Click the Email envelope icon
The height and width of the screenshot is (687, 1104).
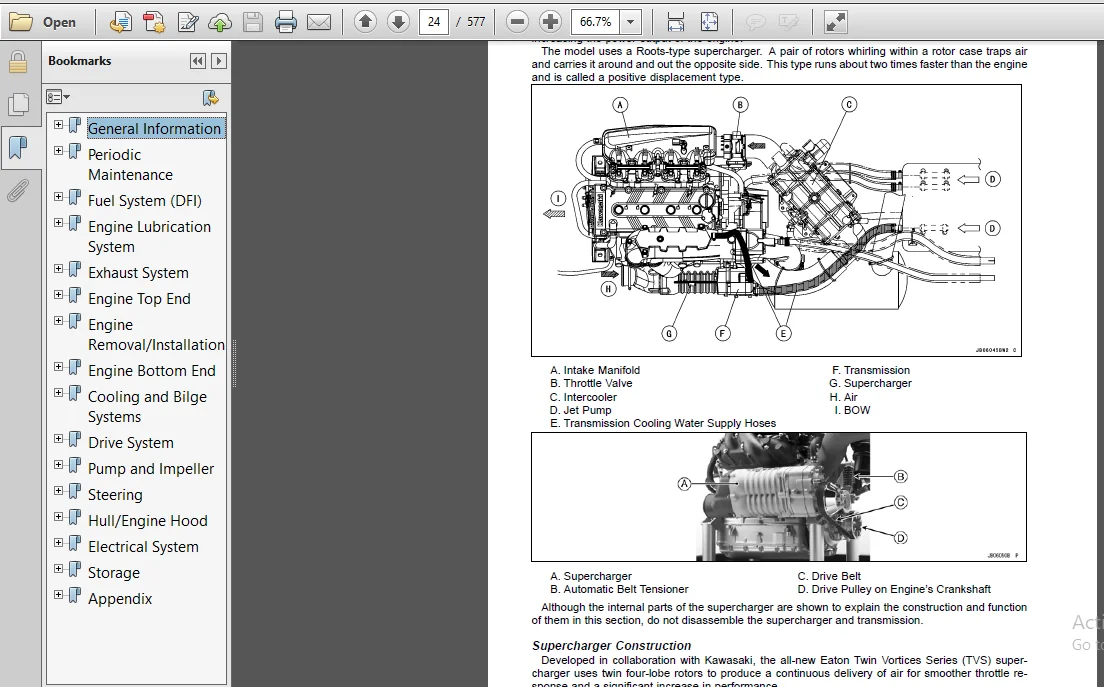pos(319,22)
